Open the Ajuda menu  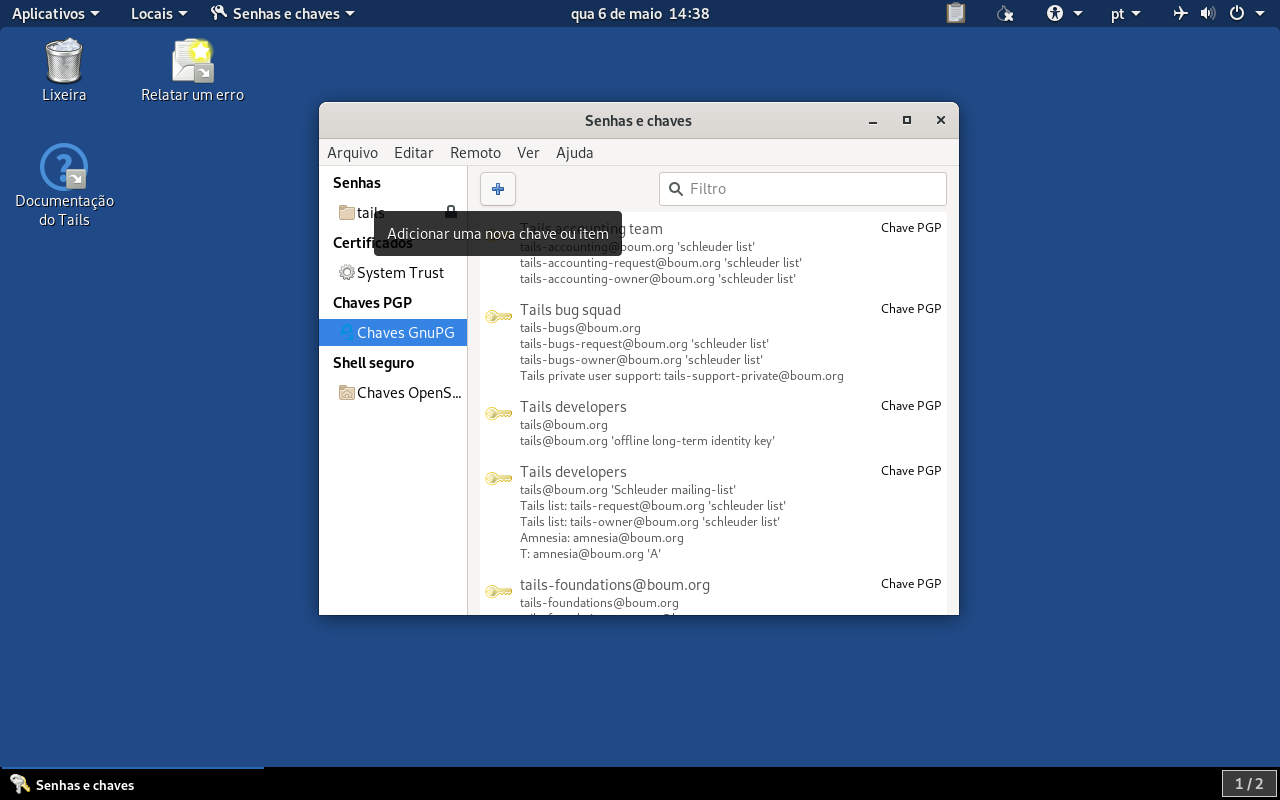pyautogui.click(x=575, y=153)
